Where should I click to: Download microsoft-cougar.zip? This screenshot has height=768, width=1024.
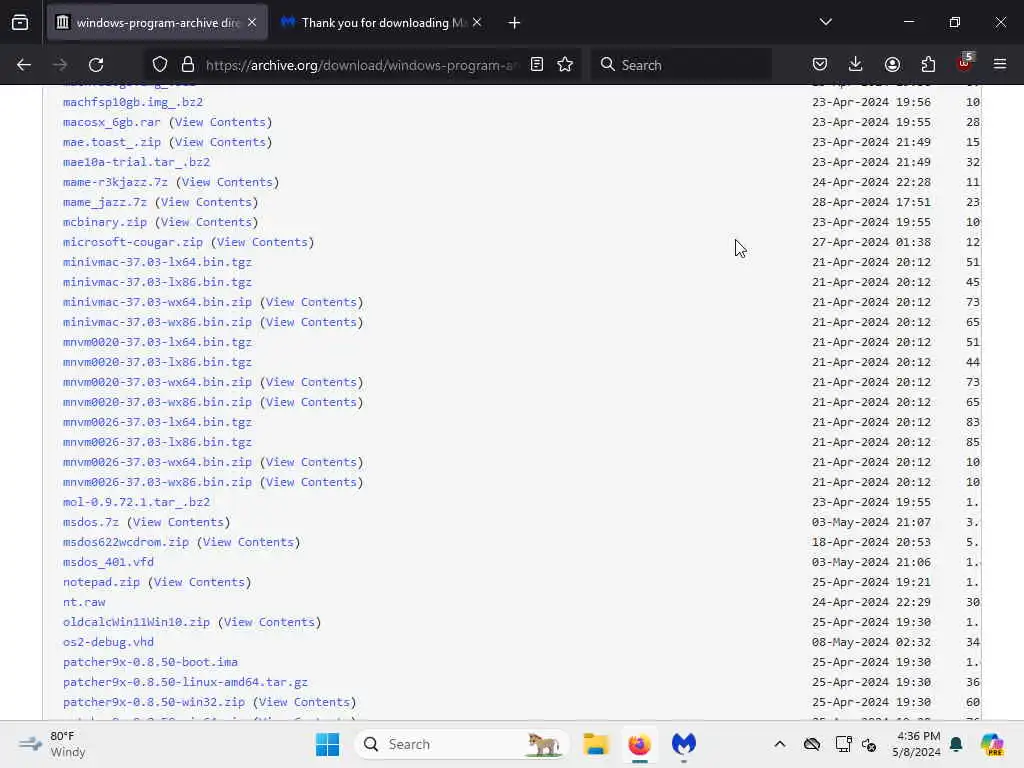point(133,242)
